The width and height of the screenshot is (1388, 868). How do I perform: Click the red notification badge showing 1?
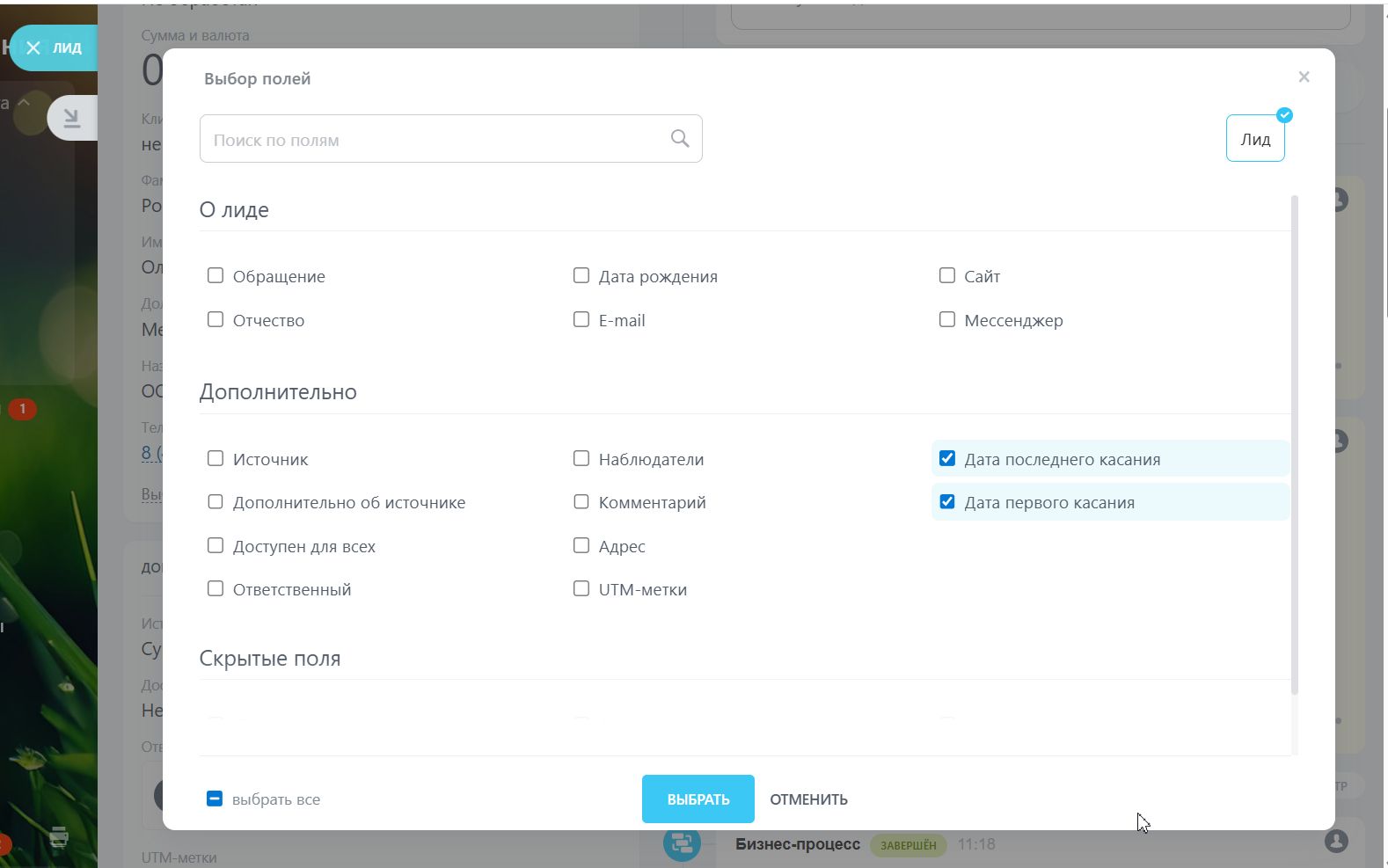click(x=22, y=409)
